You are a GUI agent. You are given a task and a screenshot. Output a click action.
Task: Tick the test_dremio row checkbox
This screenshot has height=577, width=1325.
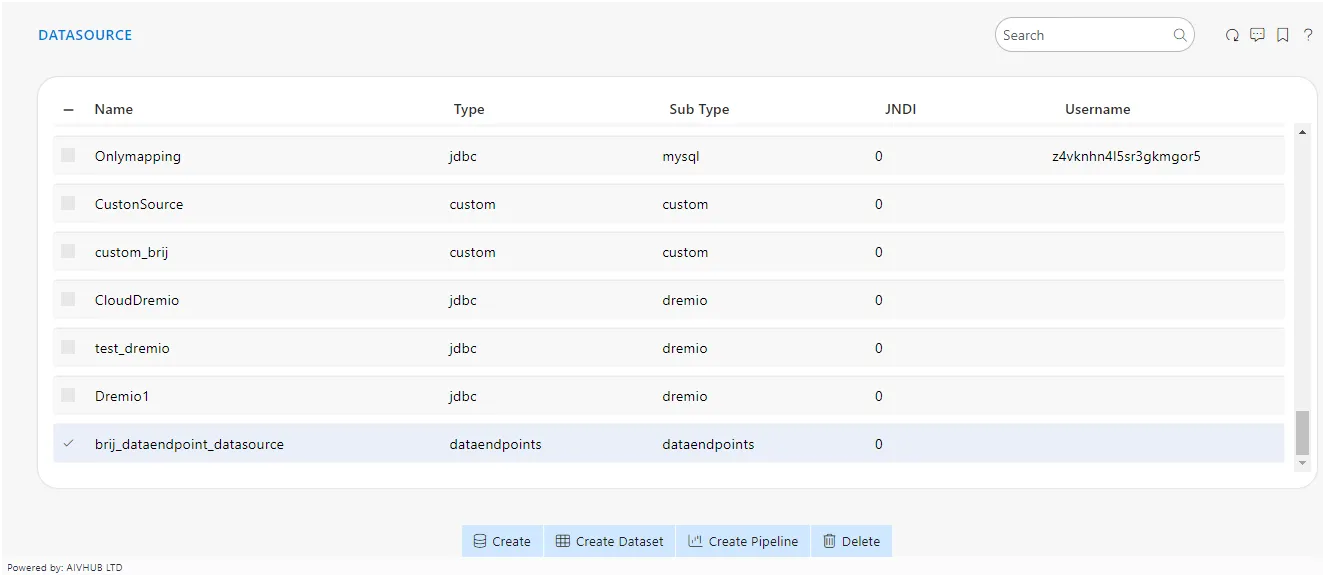(x=68, y=347)
